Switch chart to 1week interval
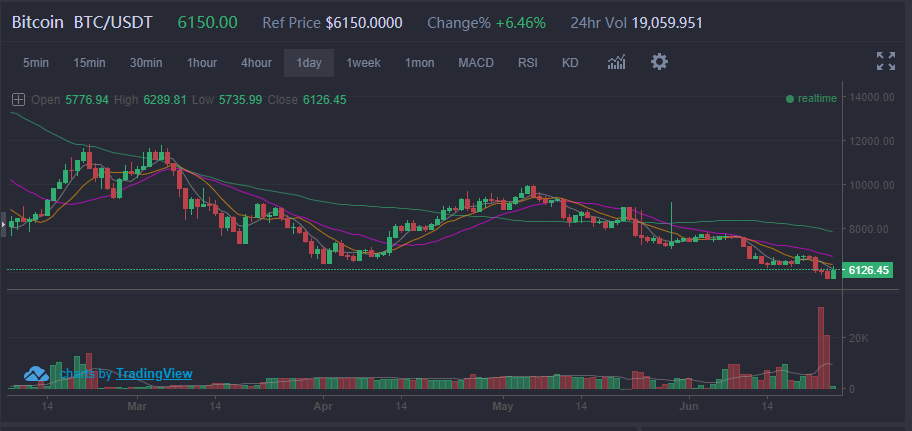Viewport: 912px width, 431px height. click(x=363, y=63)
